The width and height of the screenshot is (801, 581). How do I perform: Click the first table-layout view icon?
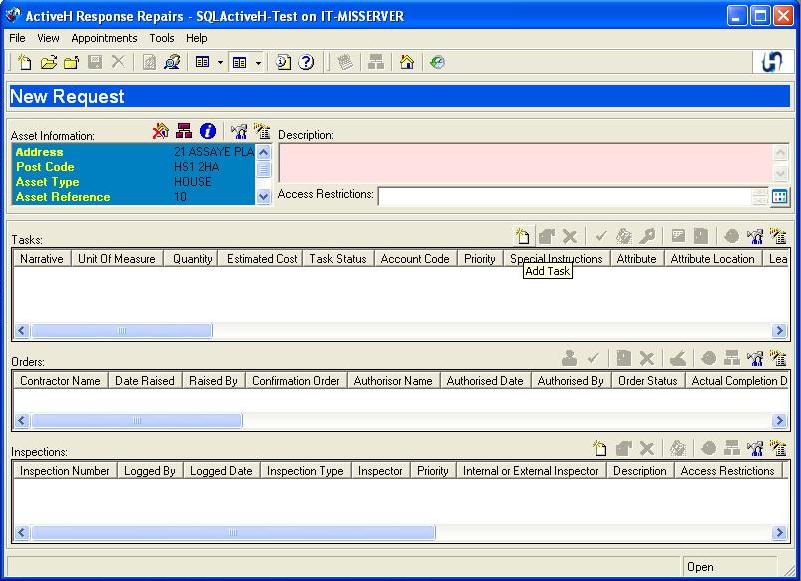[203, 62]
